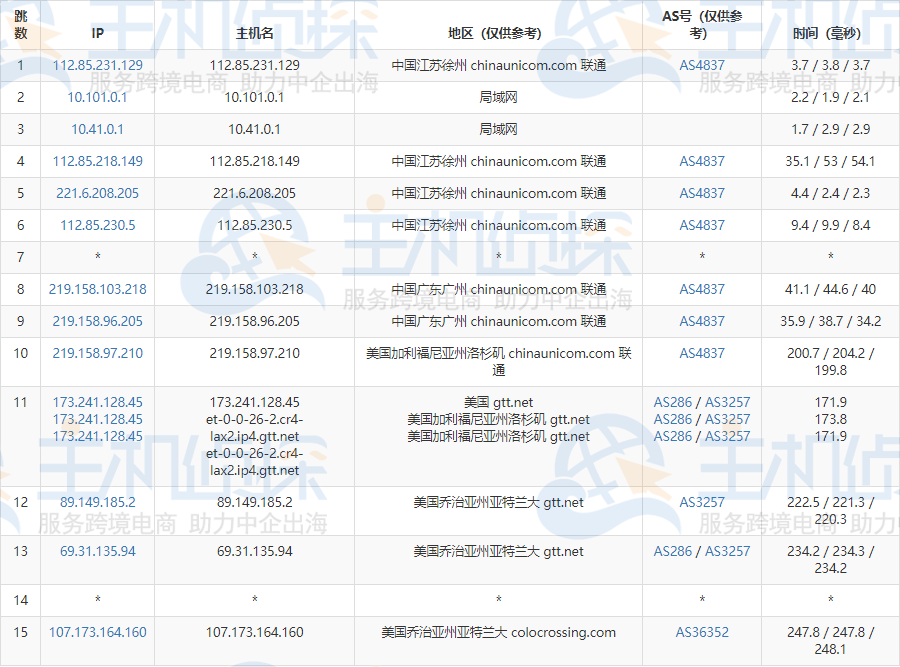Click the IP link 112.85.231.129 in hop 1
The image size is (900, 667).
coord(97,65)
